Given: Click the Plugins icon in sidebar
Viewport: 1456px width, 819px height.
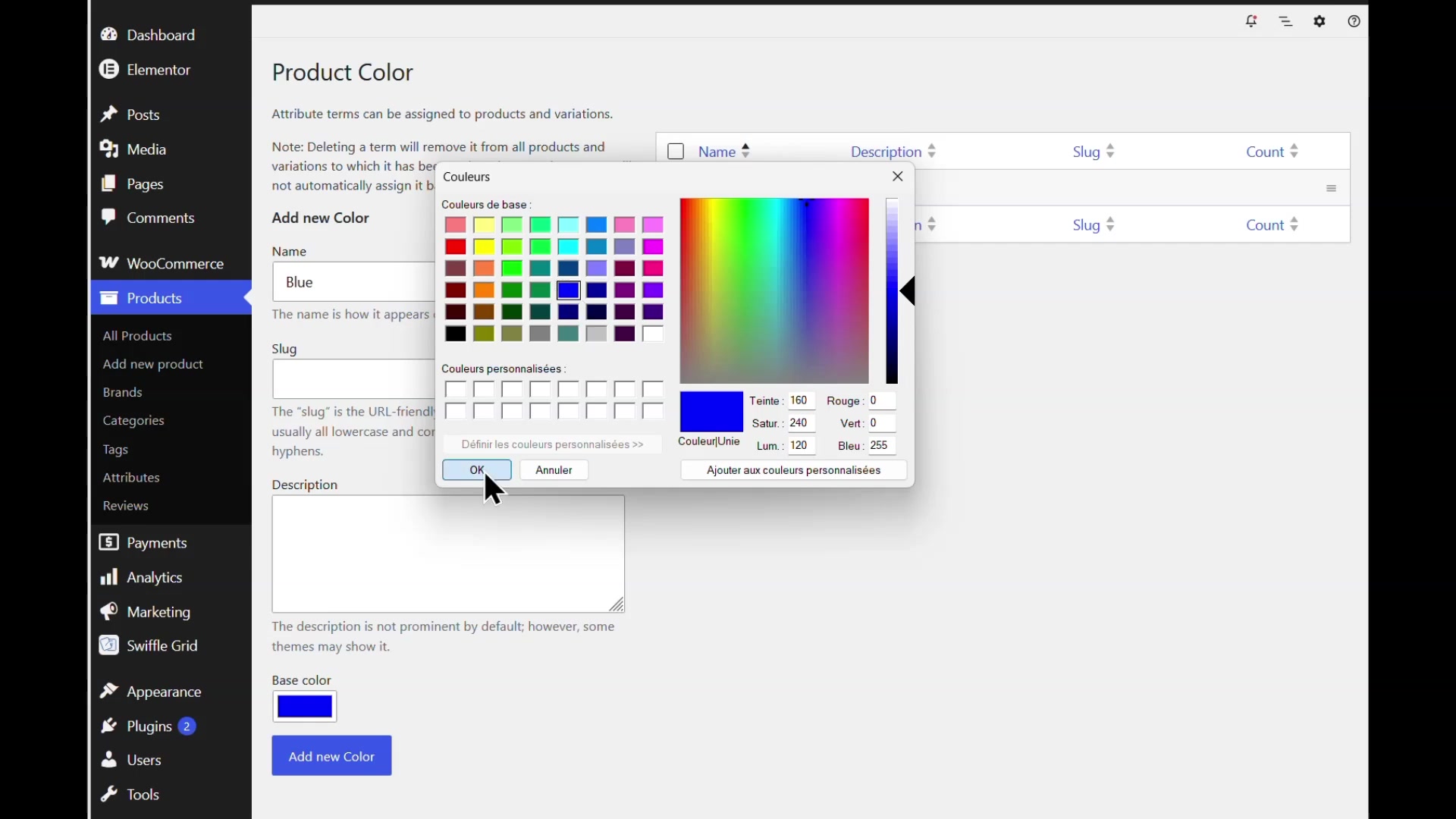Looking at the screenshot, I should click(109, 726).
